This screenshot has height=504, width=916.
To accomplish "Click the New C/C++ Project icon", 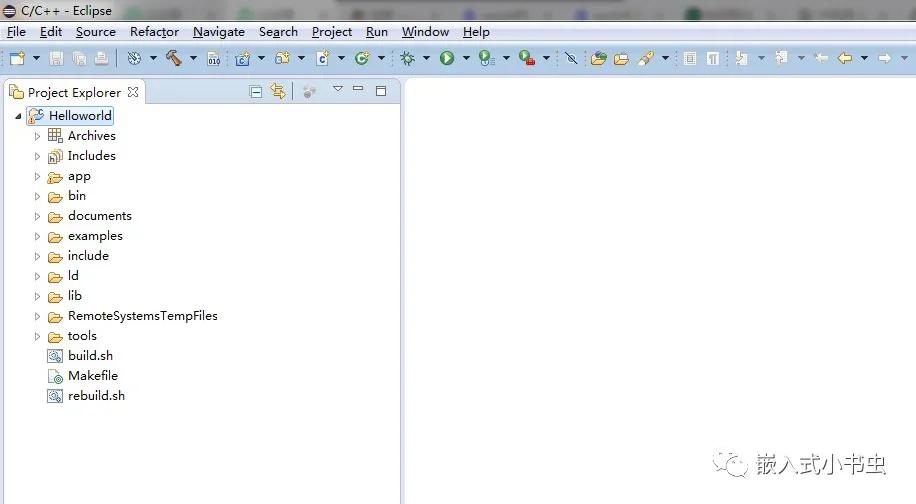I will coord(242,58).
